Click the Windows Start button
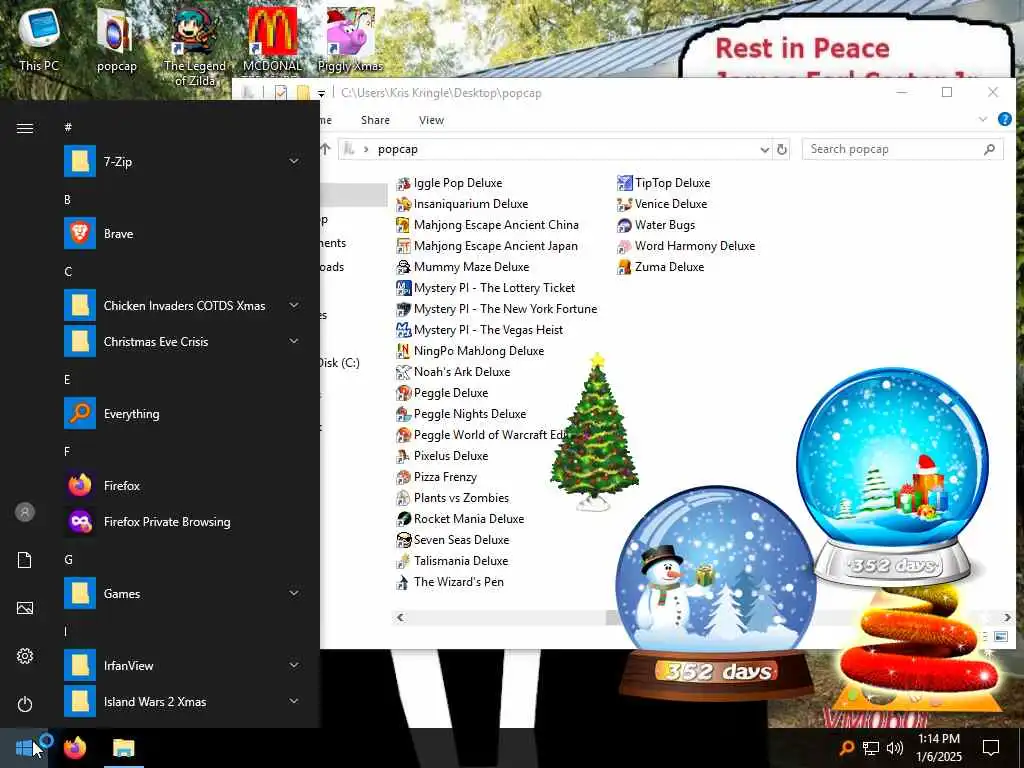Viewport: 1024px width, 768px height. pos(24,748)
